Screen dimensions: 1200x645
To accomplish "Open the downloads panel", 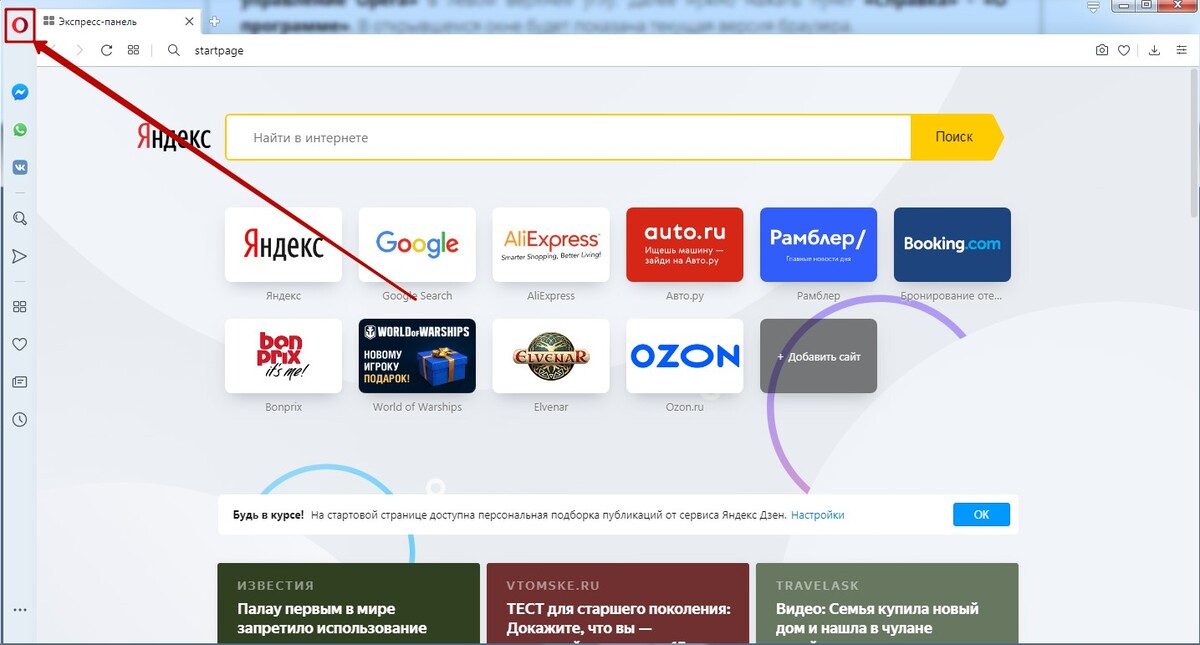I will pos(1154,50).
